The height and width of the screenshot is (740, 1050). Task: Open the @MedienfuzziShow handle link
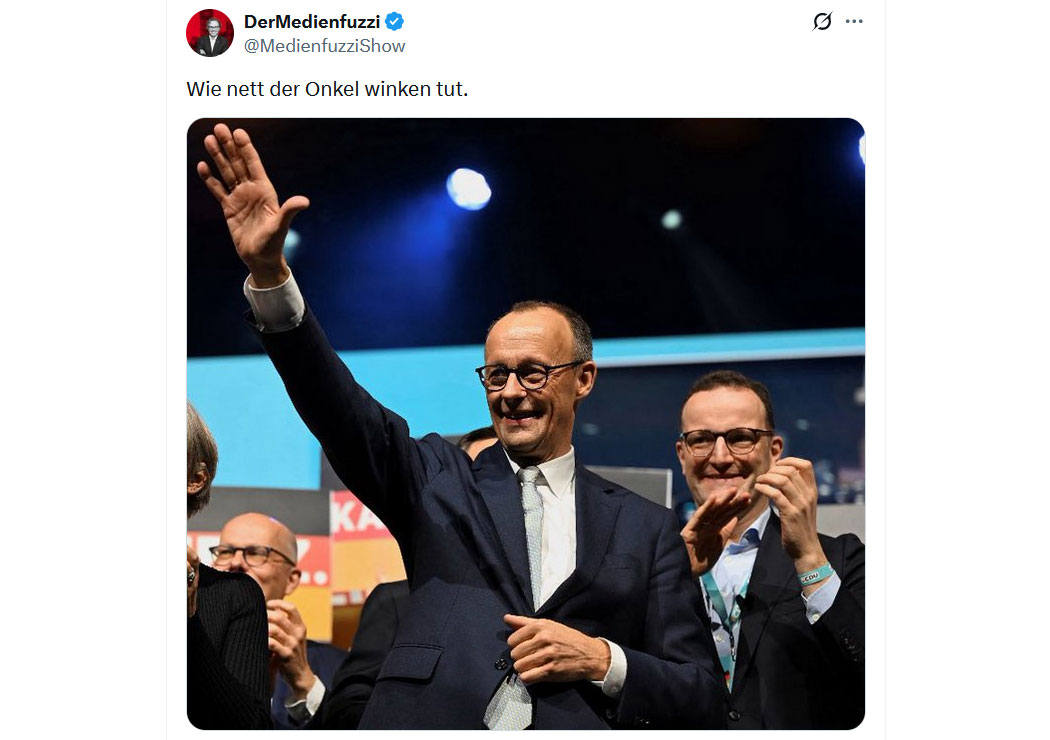point(325,46)
